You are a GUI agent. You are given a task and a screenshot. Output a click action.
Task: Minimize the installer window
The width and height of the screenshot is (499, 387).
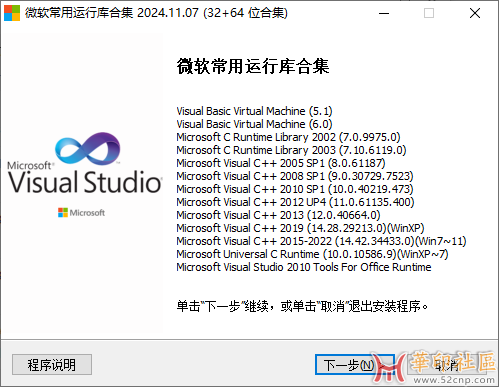click(x=384, y=13)
